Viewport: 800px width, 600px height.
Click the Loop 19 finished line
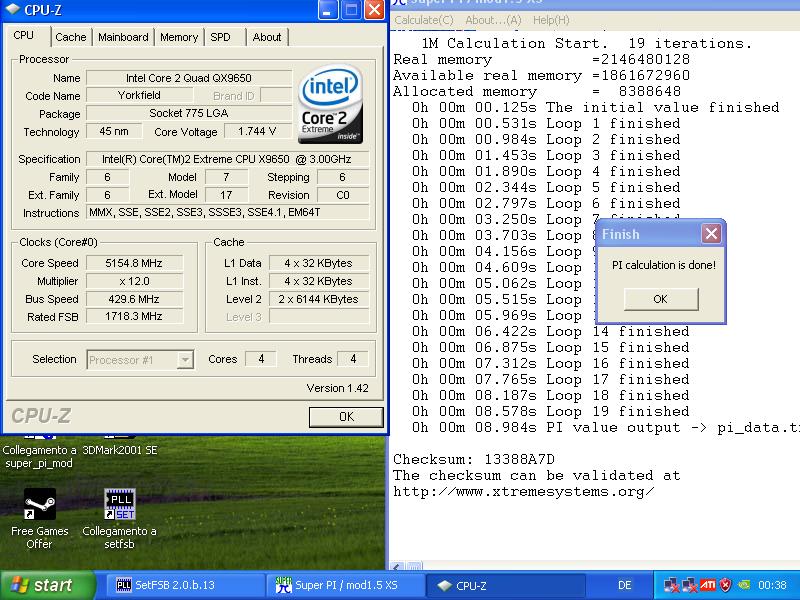(x=551, y=411)
